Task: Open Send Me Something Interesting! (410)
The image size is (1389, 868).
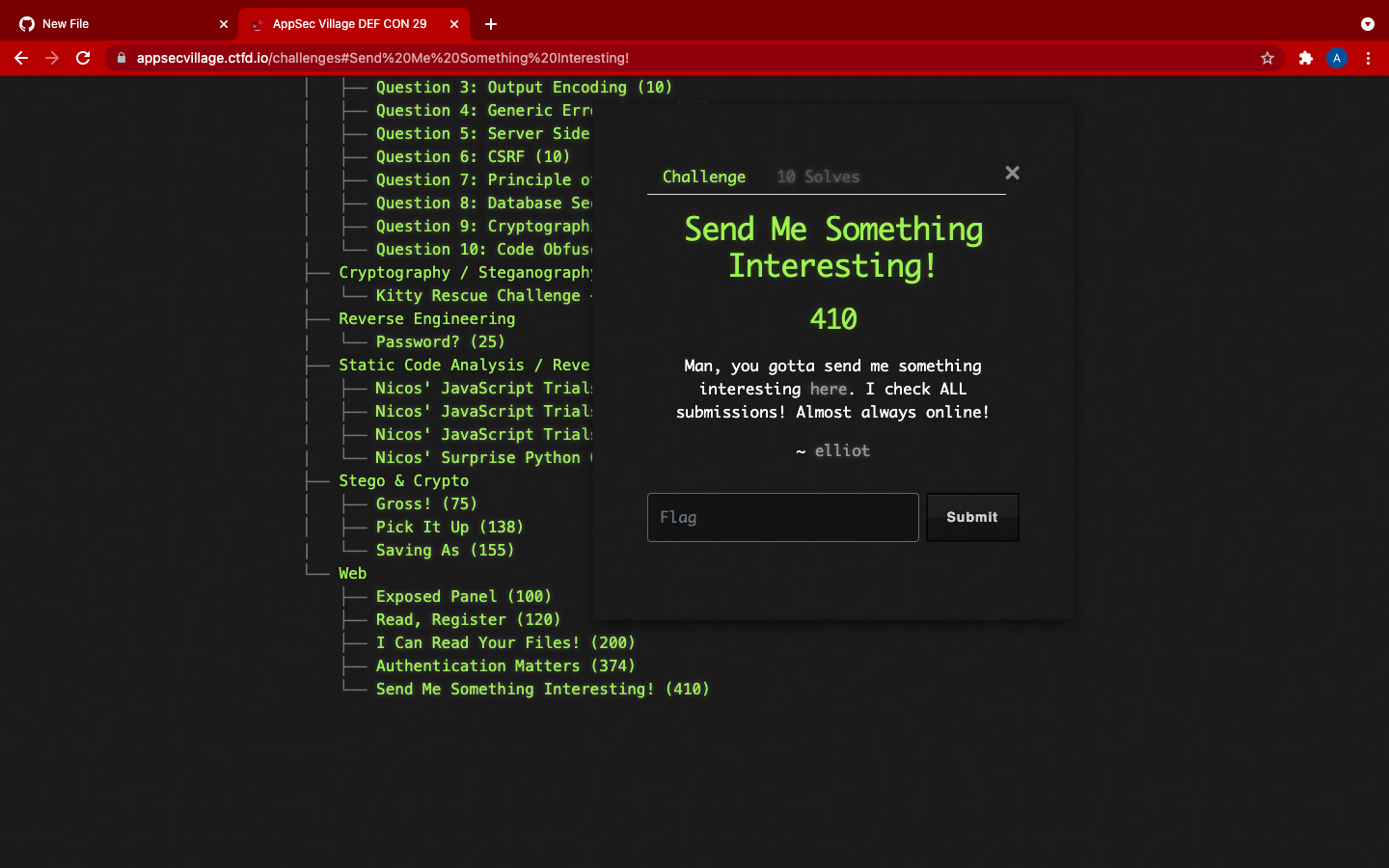Action: pos(542,689)
